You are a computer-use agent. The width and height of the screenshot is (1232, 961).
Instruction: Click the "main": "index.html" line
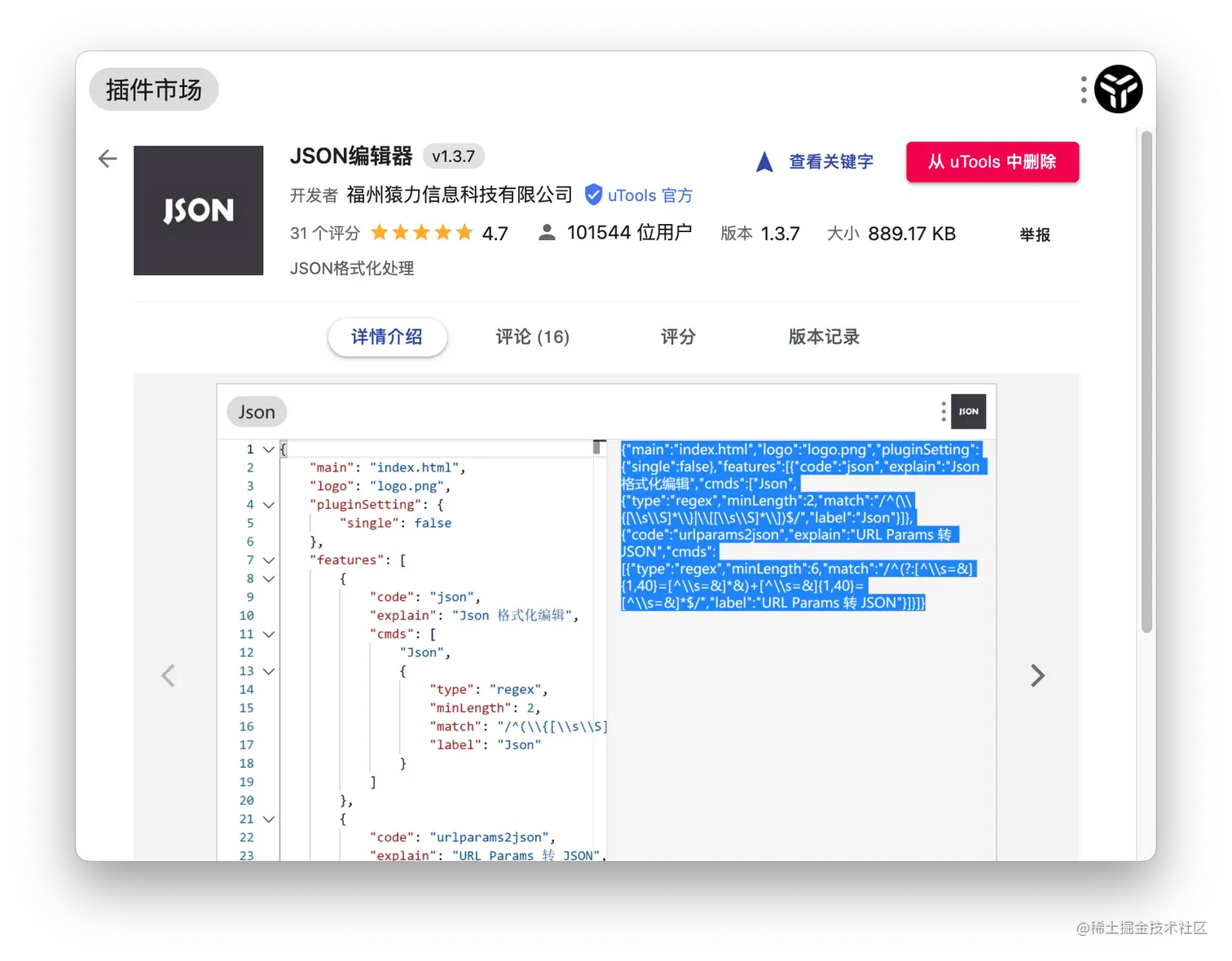pyautogui.click(x=387, y=467)
